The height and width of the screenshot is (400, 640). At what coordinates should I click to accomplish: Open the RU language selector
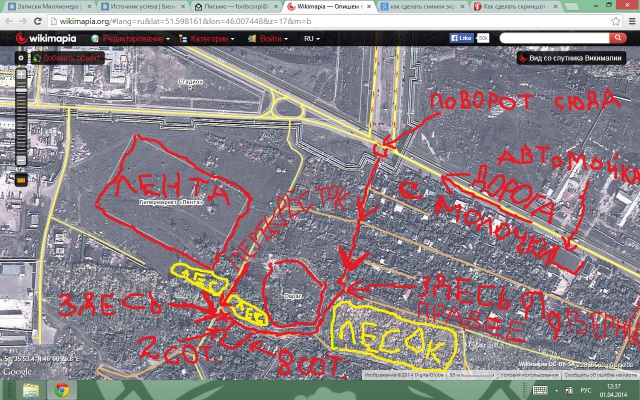[x=312, y=38]
